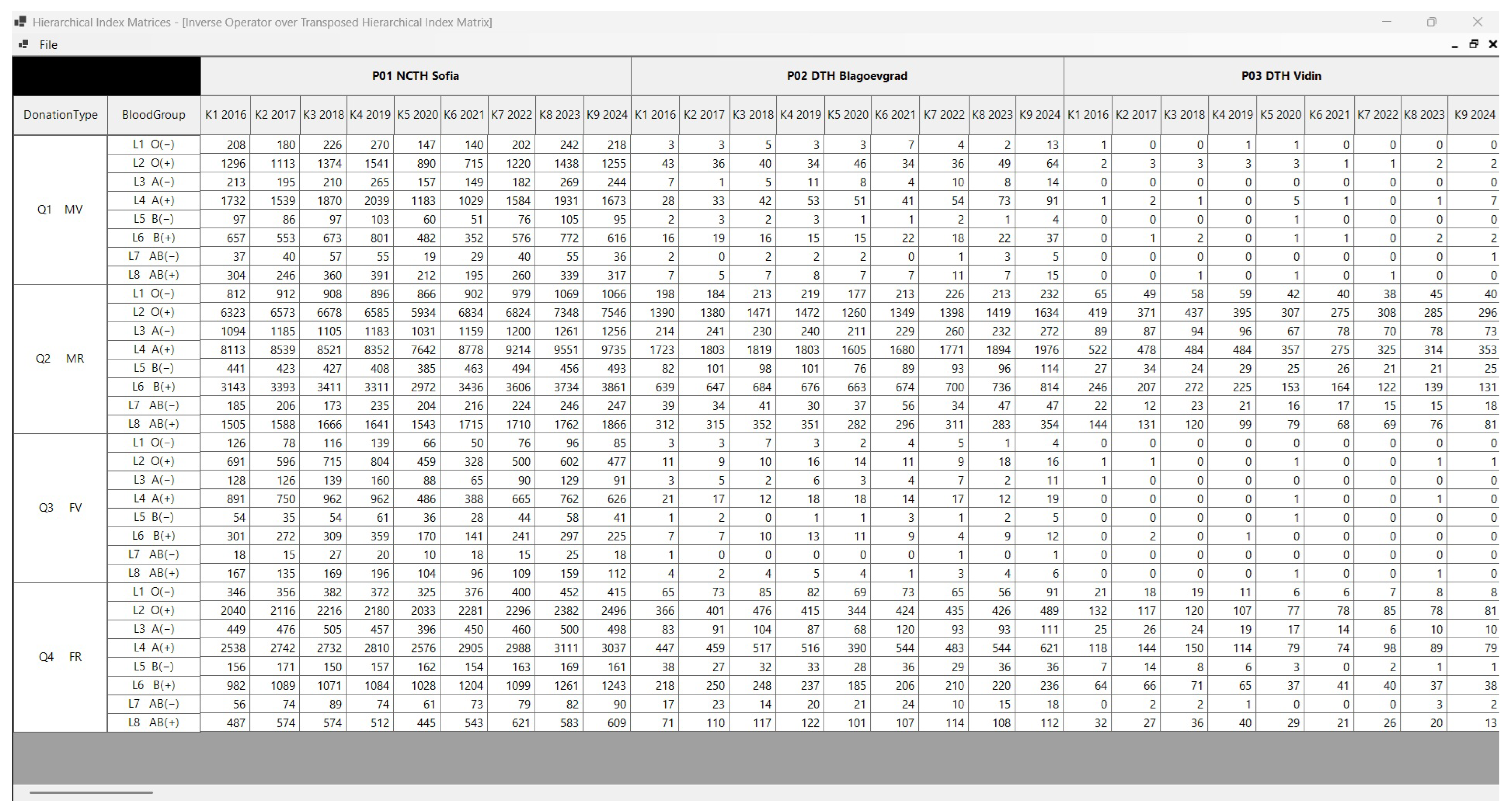Restore down the inner matrix child window
This screenshot has width=1509, height=812.
click(x=1474, y=44)
